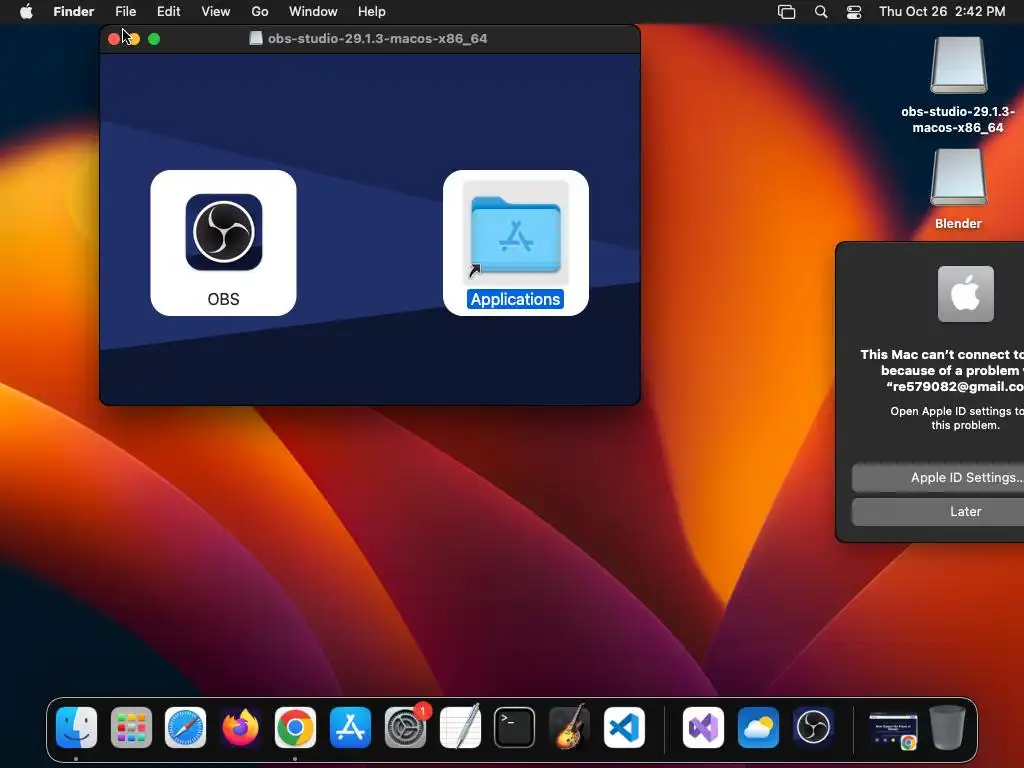Open the Finder menu
Viewport: 1024px width, 768px height.
(73, 12)
